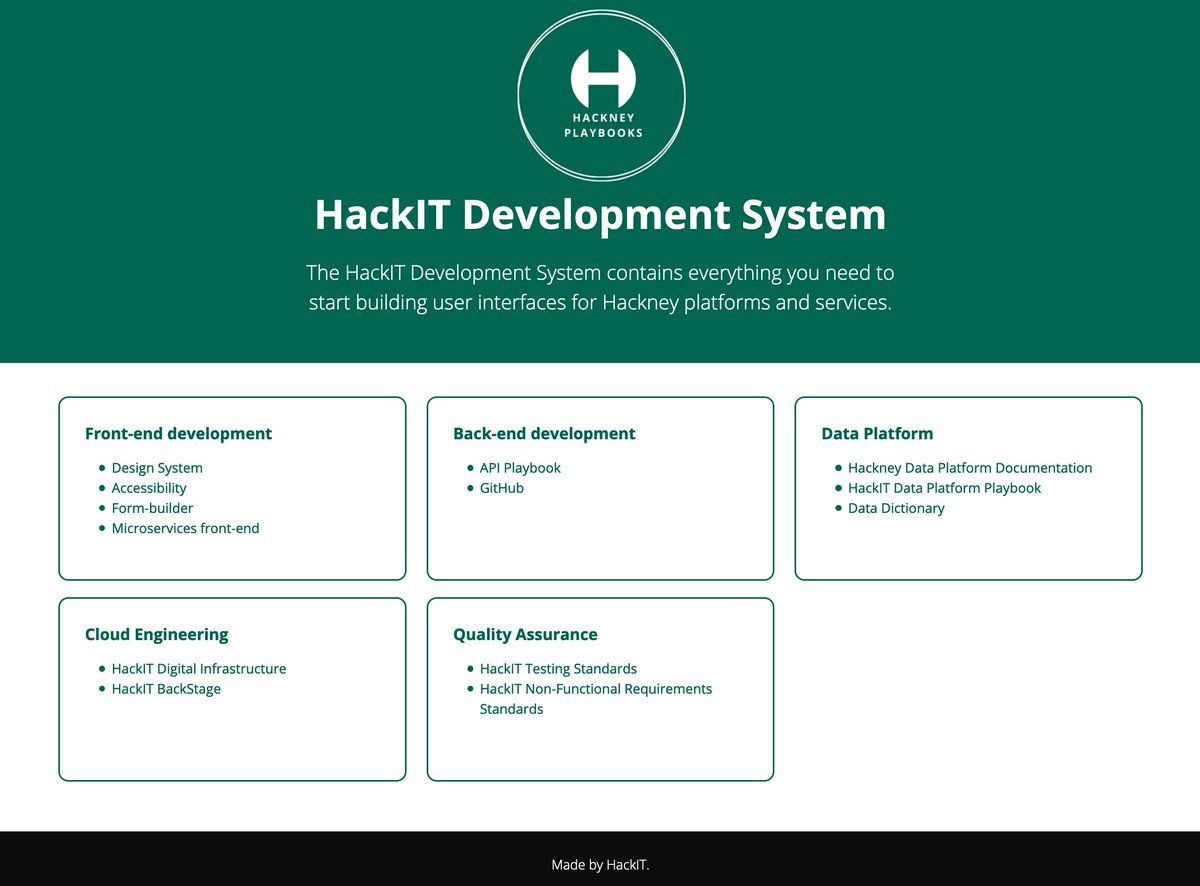Click the Data Platform heading
The width and height of the screenshot is (1200, 886).
tap(877, 434)
